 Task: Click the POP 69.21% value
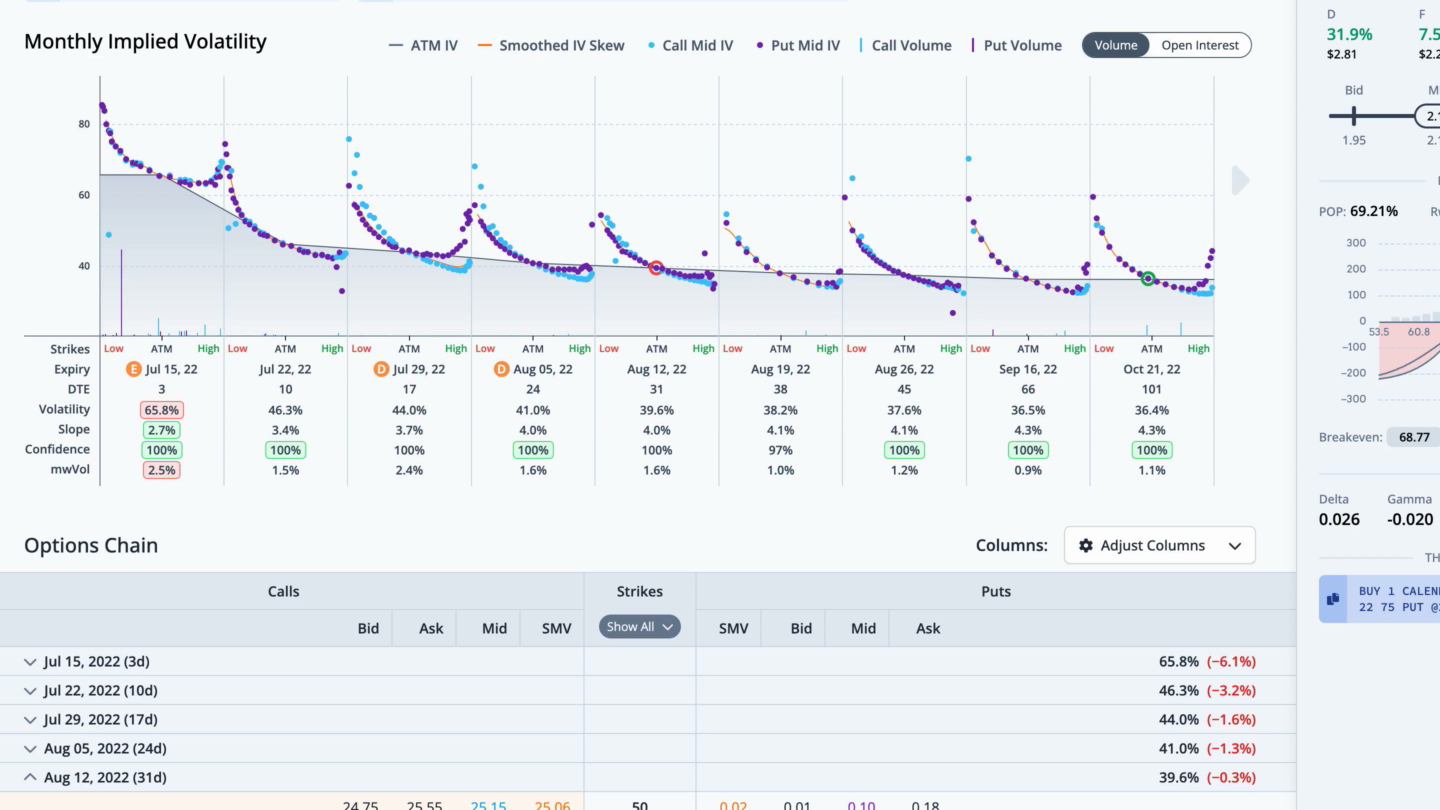1374,211
